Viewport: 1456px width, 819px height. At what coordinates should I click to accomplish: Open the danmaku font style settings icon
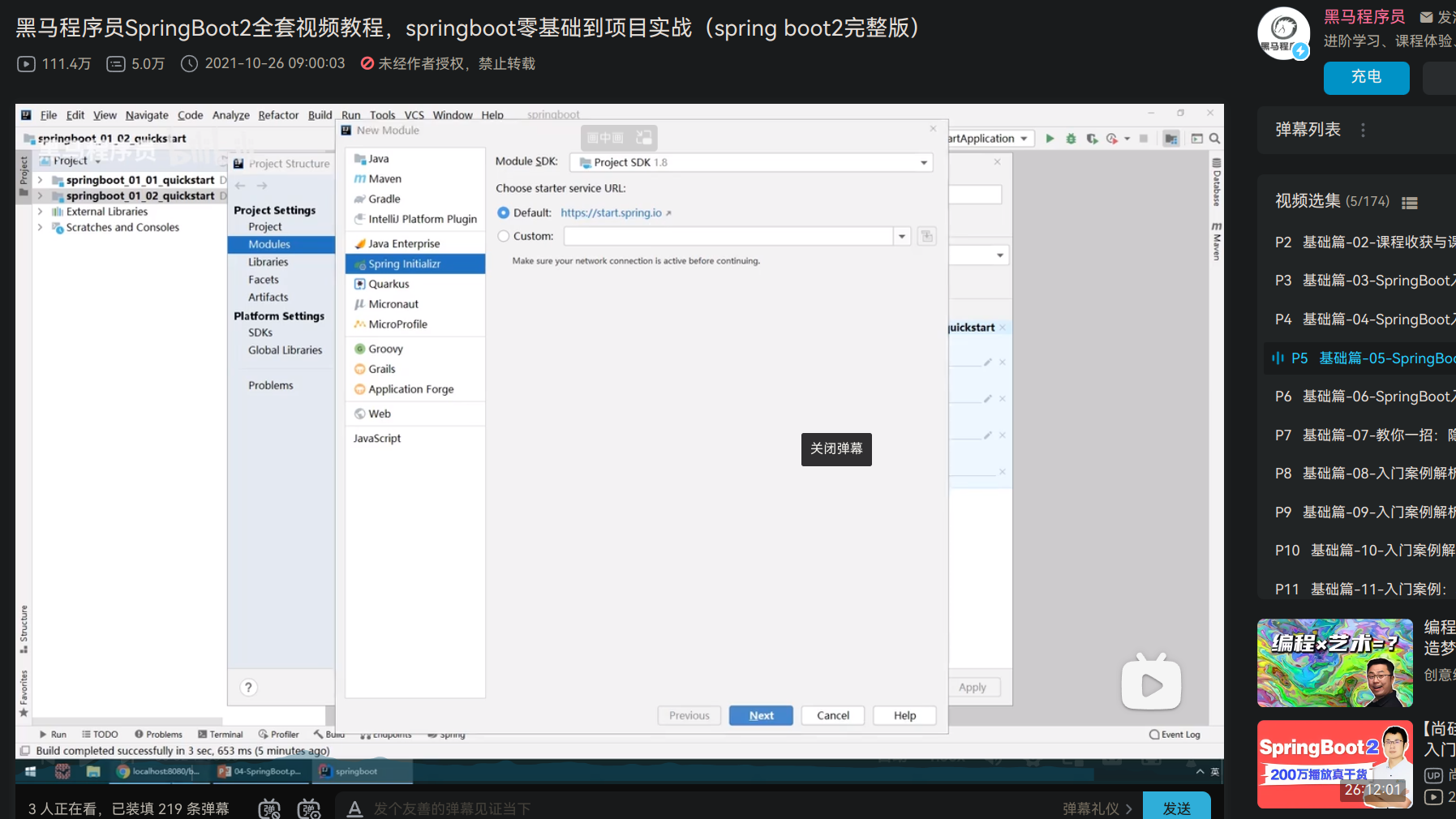pyautogui.click(x=354, y=808)
